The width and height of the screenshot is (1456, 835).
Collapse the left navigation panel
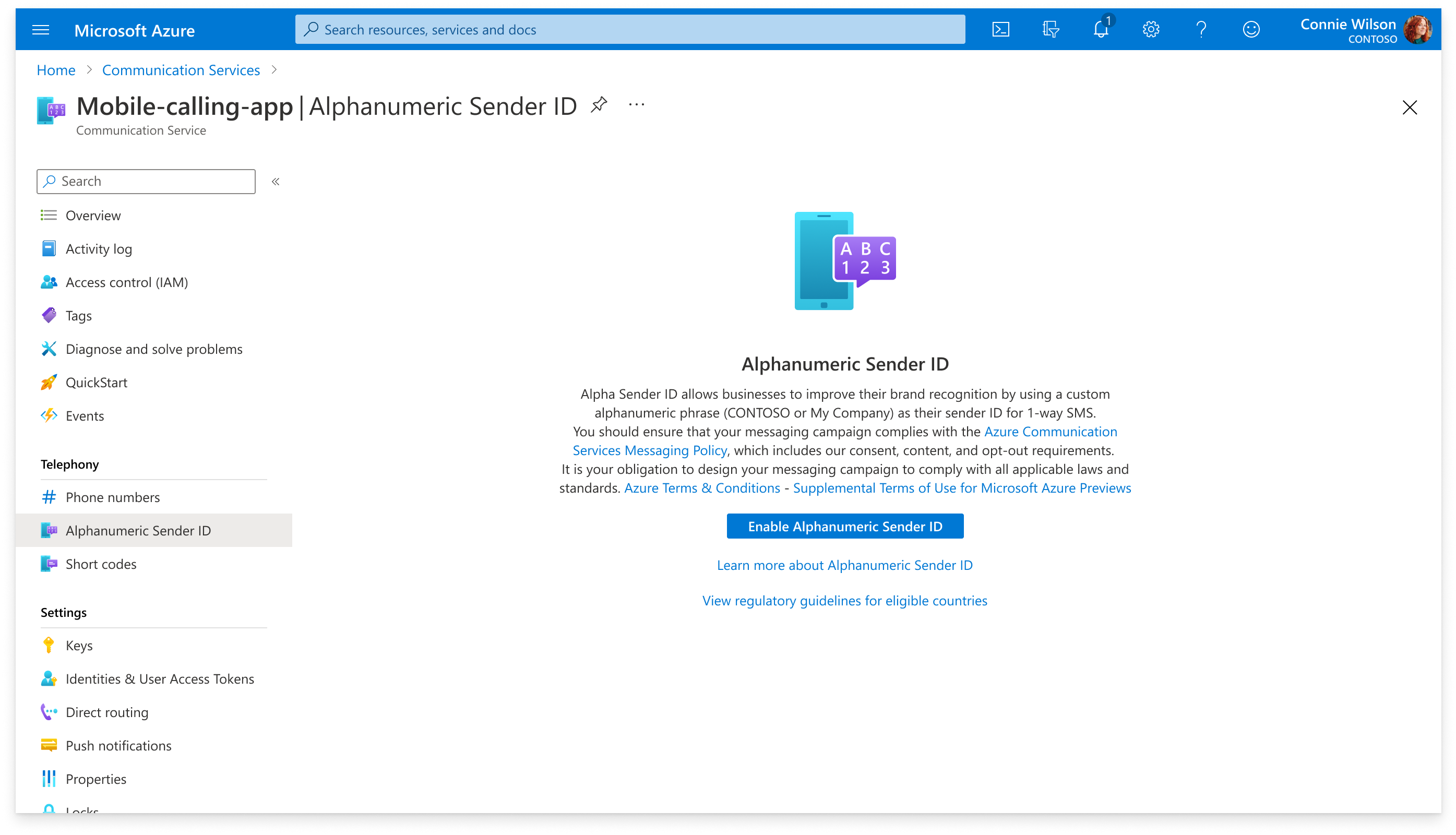(x=277, y=181)
